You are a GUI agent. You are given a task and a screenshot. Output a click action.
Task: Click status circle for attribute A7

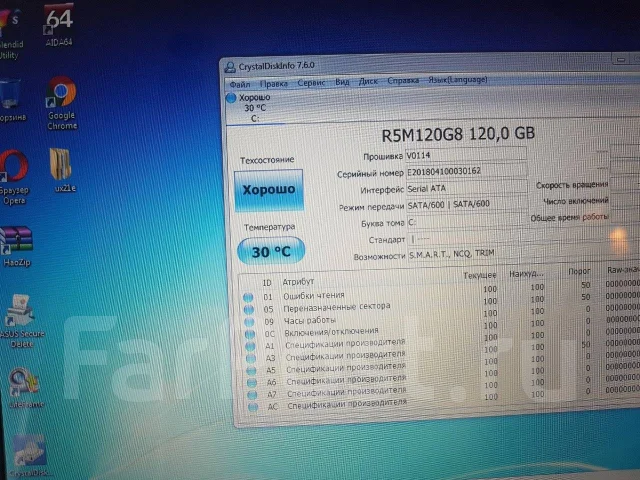(x=253, y=395)
